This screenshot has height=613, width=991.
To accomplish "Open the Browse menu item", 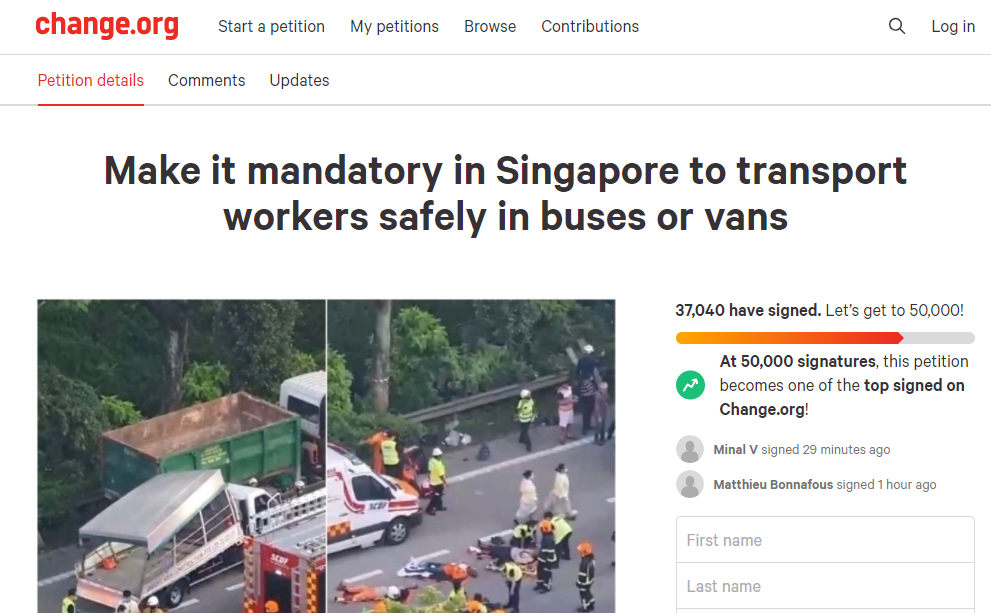I will pos(490,27).
